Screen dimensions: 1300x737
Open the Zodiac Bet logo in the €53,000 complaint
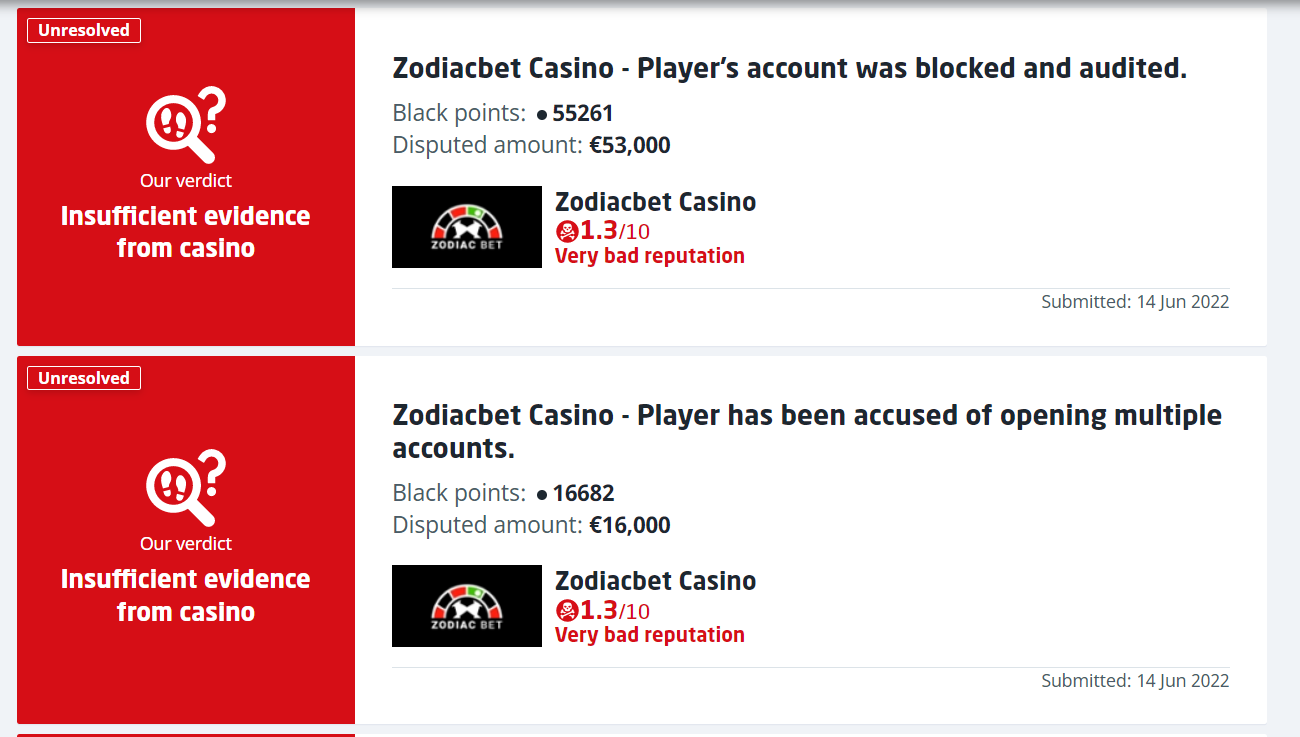click(466, 227)
